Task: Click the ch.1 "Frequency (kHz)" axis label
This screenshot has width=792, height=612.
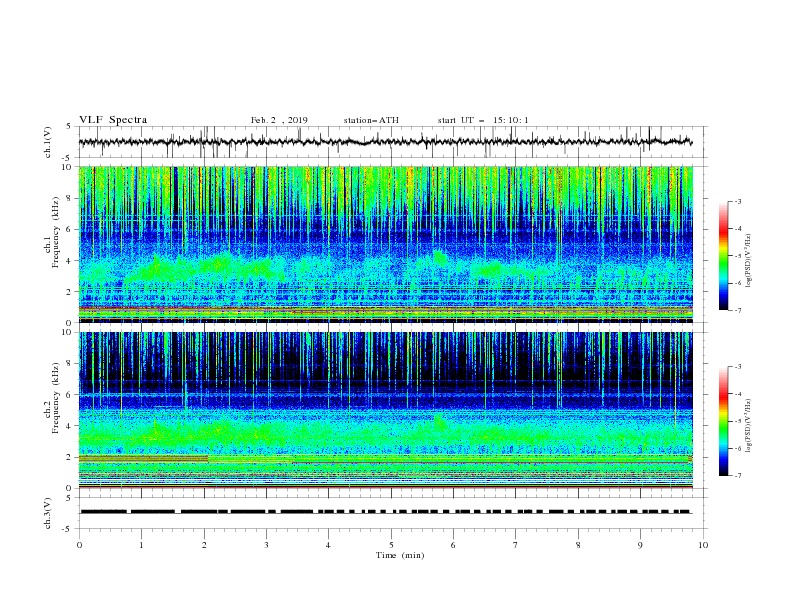Action: (x=56, y=234)
